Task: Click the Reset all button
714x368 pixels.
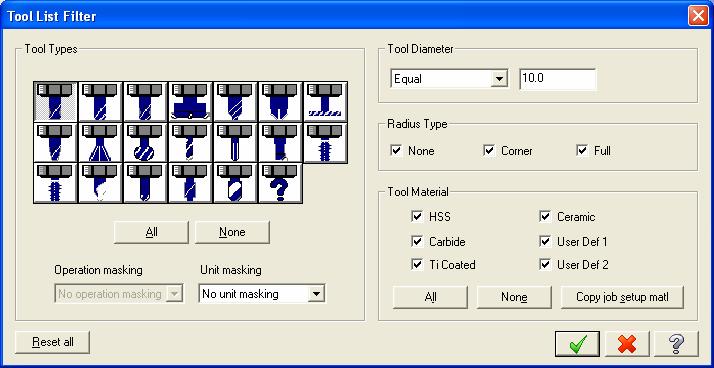Action: tap(52, 342)
